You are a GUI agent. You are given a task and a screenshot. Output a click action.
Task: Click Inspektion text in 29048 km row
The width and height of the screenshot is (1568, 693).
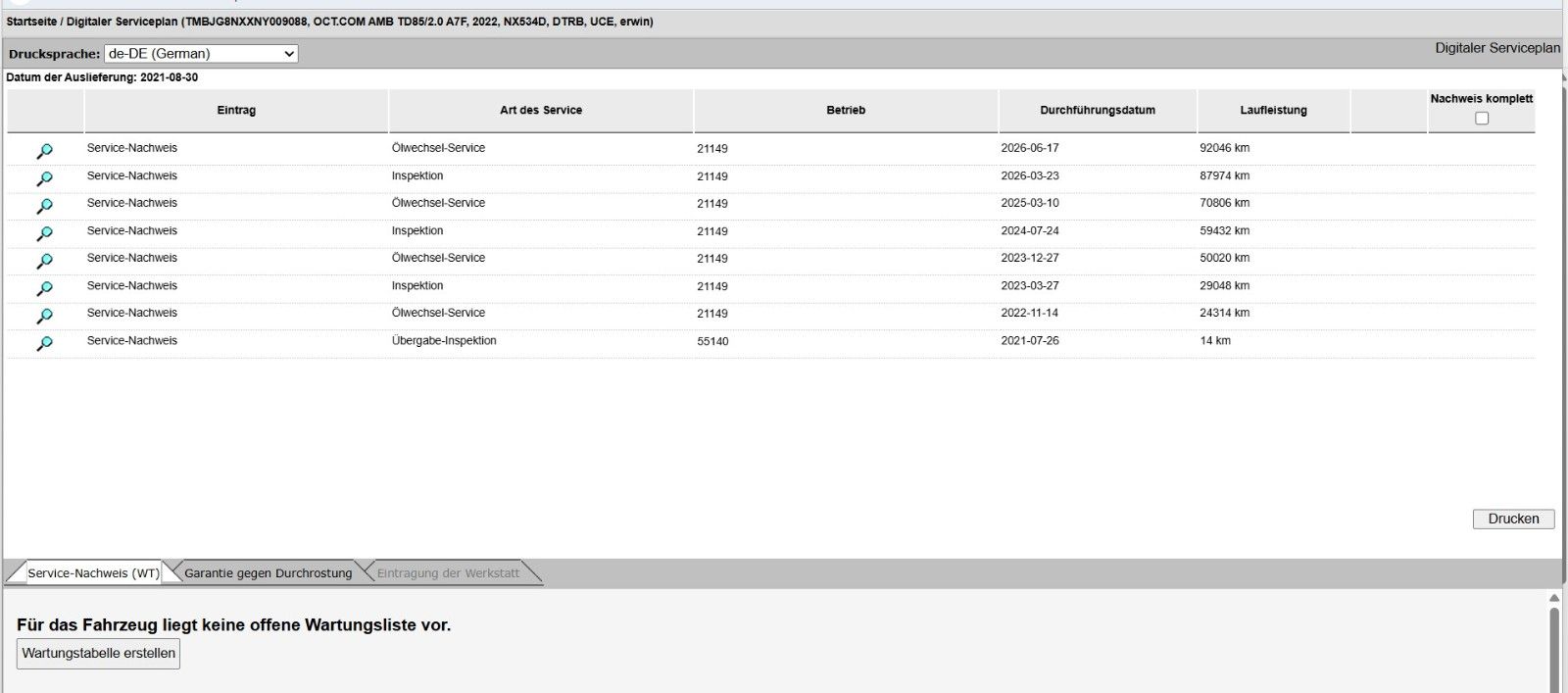[417, 285]
